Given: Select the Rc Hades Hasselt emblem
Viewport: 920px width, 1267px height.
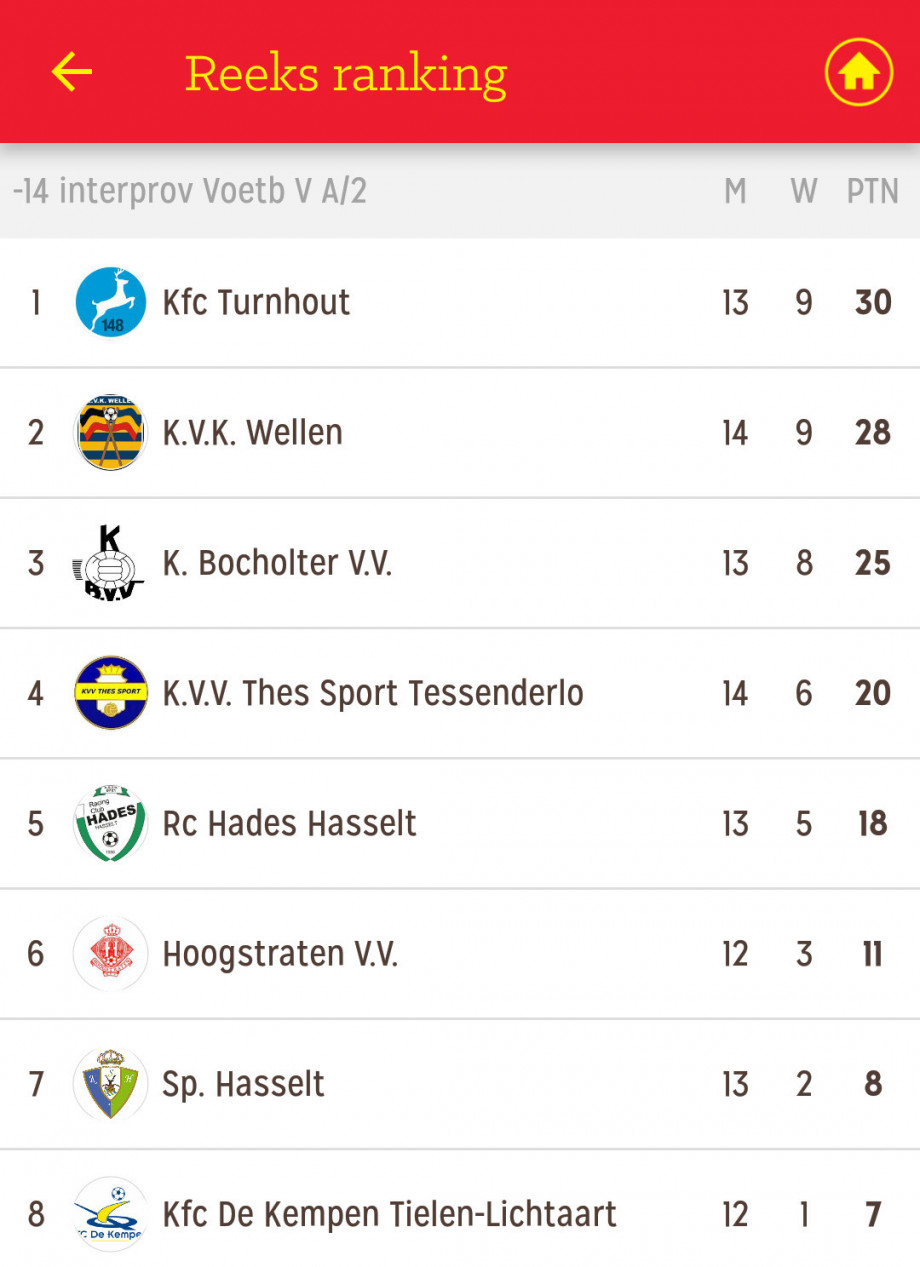Looking at the screenshot, I should (x=111, y=823).
